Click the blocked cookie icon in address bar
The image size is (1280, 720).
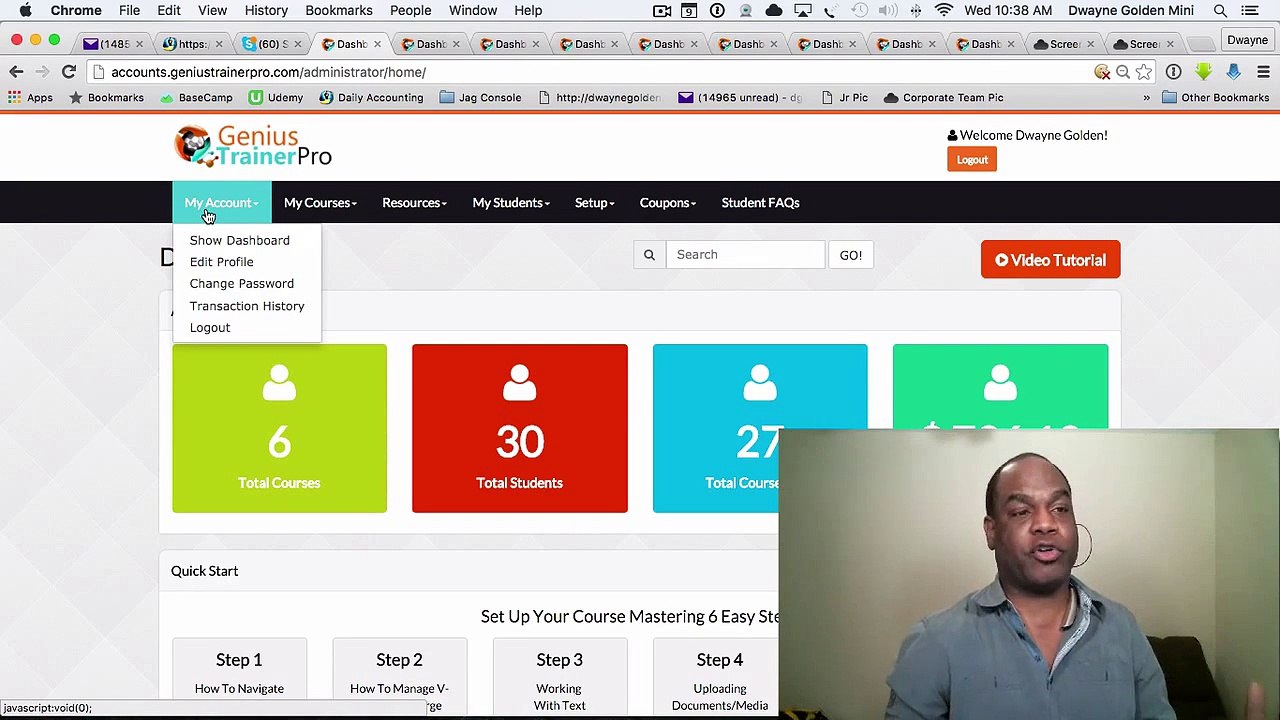(1102, 72)
